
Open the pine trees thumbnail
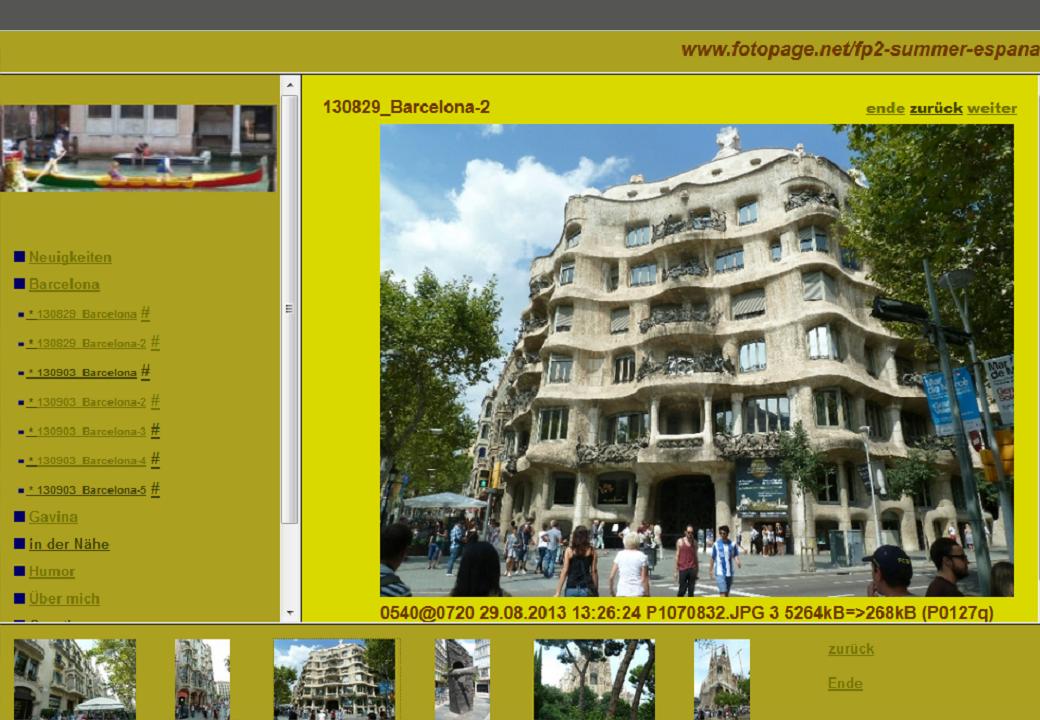coord(594,679)
